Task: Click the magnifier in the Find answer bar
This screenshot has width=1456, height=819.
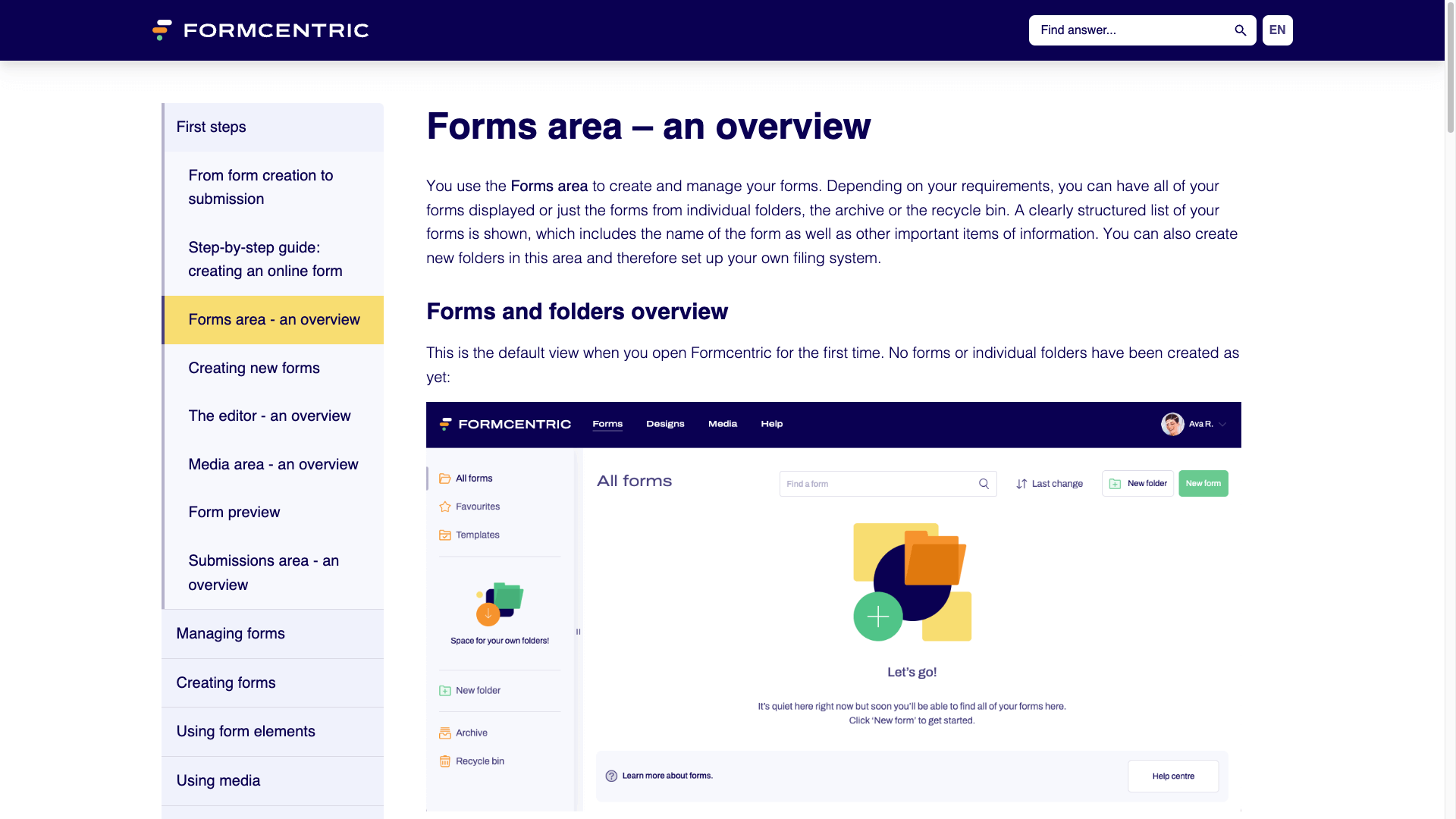Action: point(1240,30)
